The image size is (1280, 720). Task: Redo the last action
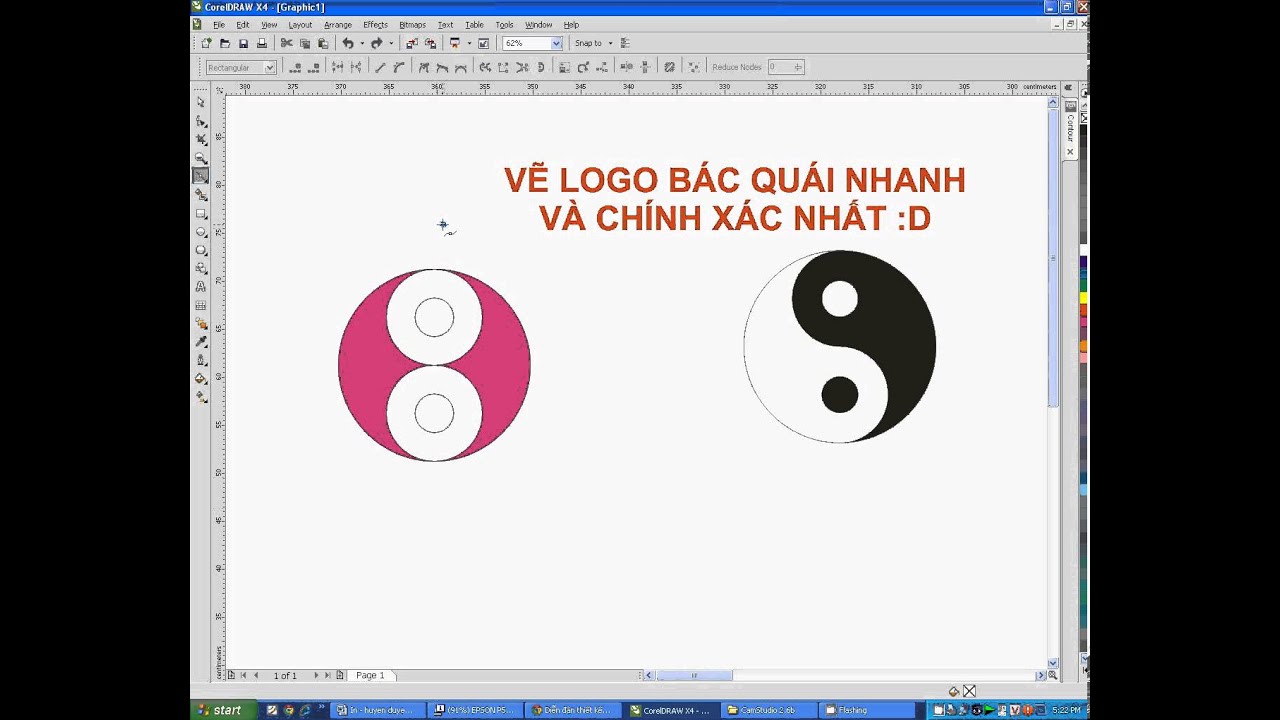click(x=376, y=43)
